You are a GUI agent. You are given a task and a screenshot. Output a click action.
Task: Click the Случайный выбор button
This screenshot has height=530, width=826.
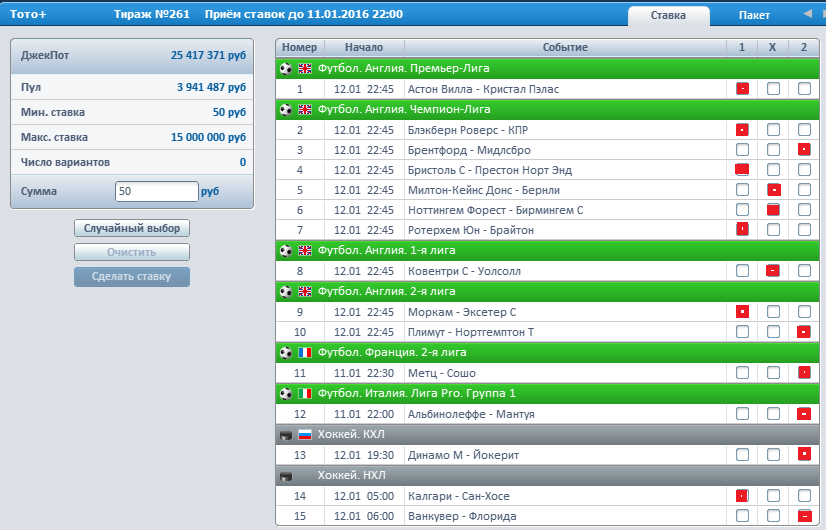pyautogui.click(x=132, y=228)
